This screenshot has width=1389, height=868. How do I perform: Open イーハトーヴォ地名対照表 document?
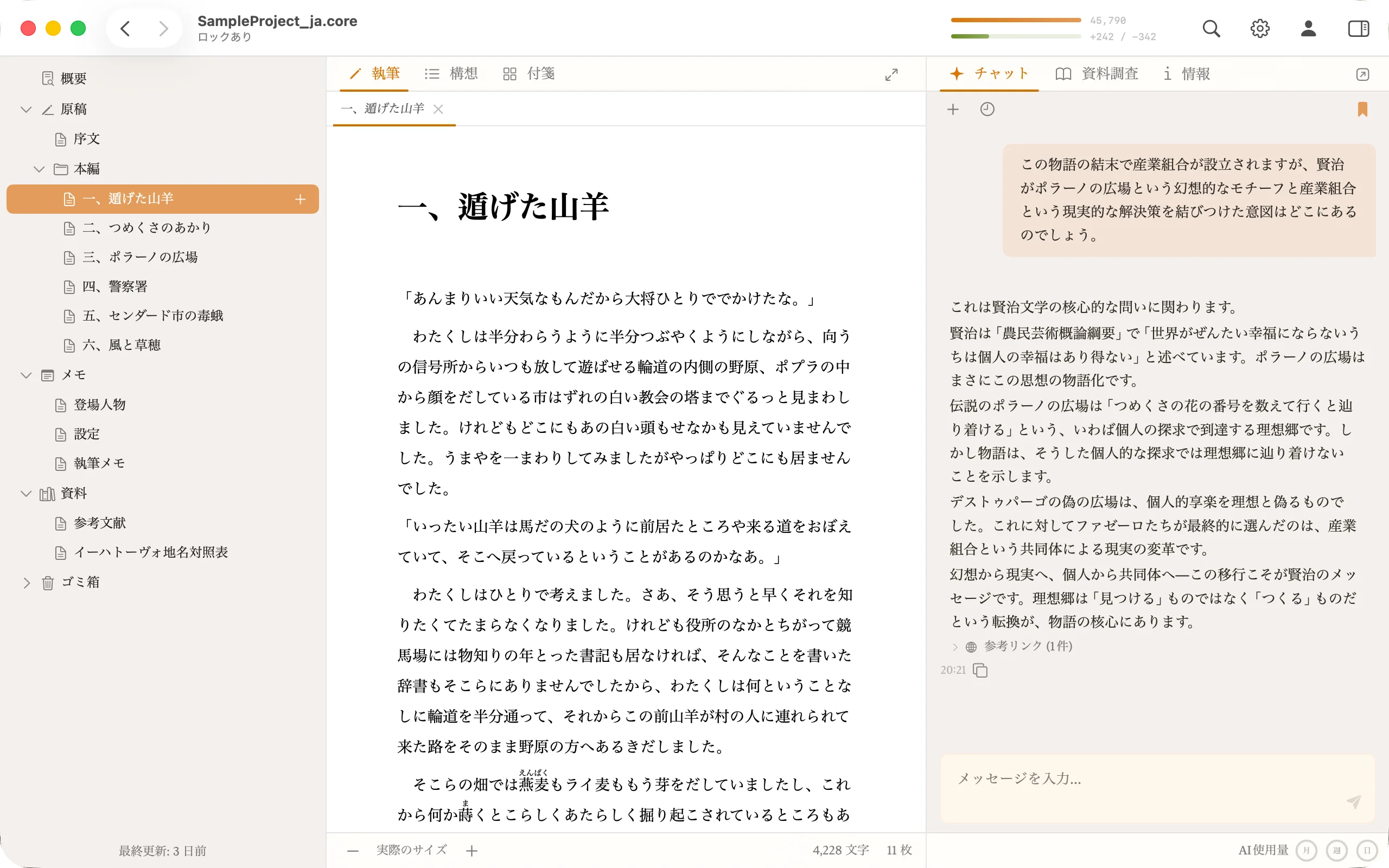(x=141, y=552)
